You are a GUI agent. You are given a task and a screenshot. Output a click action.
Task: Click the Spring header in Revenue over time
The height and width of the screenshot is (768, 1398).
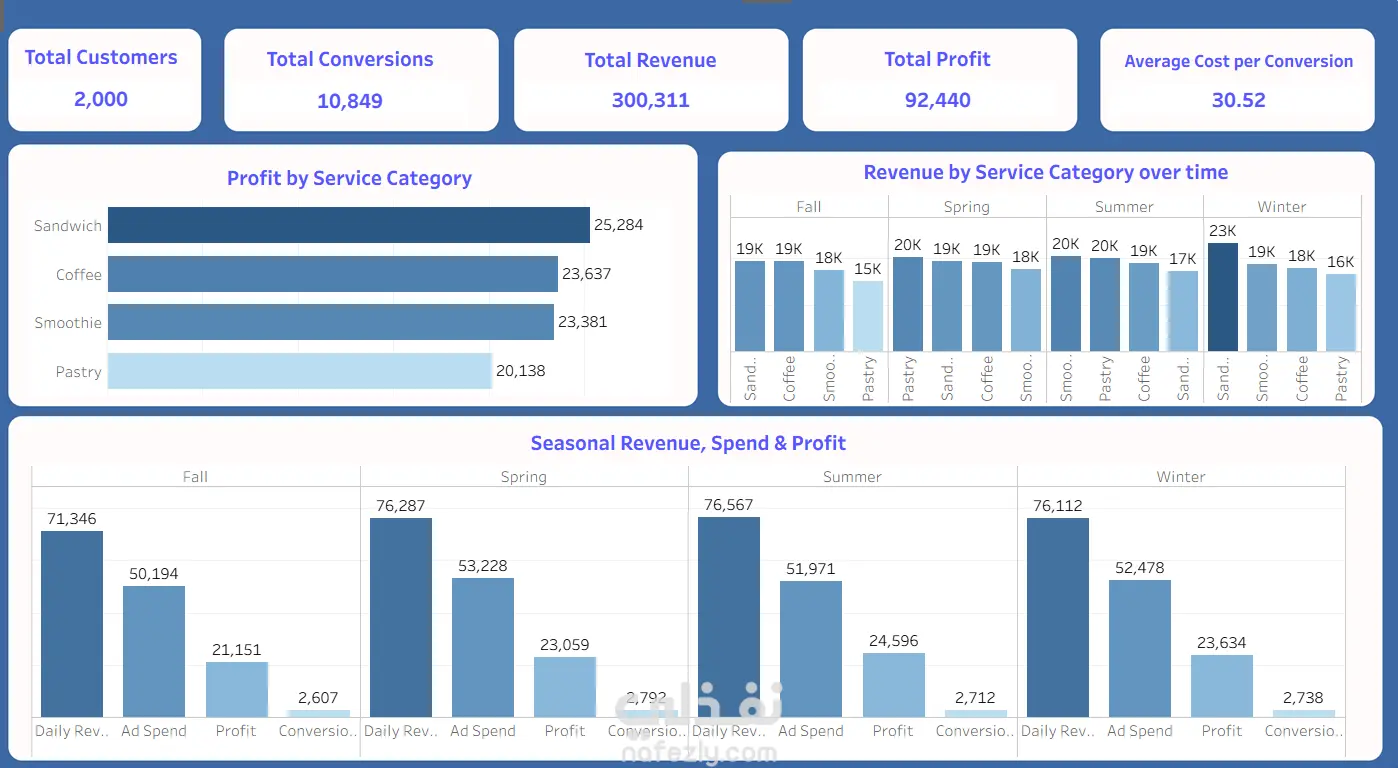[x=967, y=207]
